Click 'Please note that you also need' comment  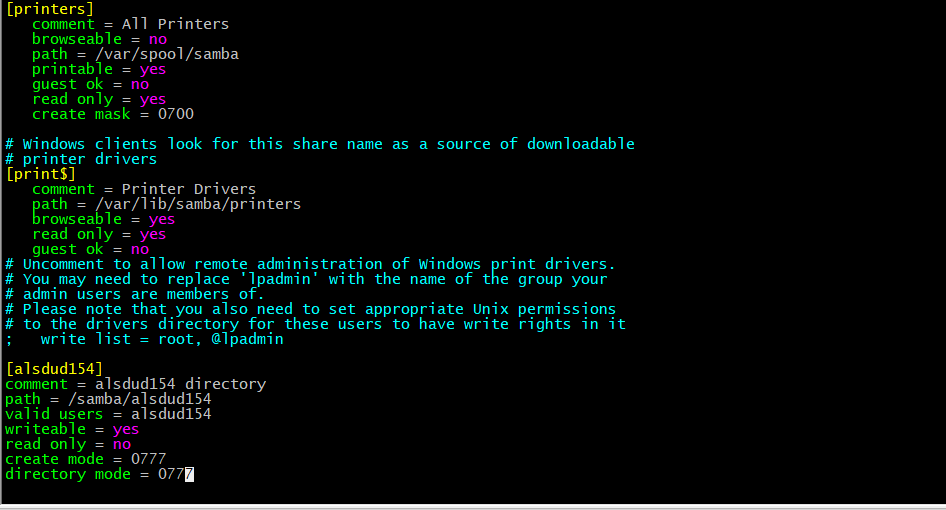click(310, 309)
